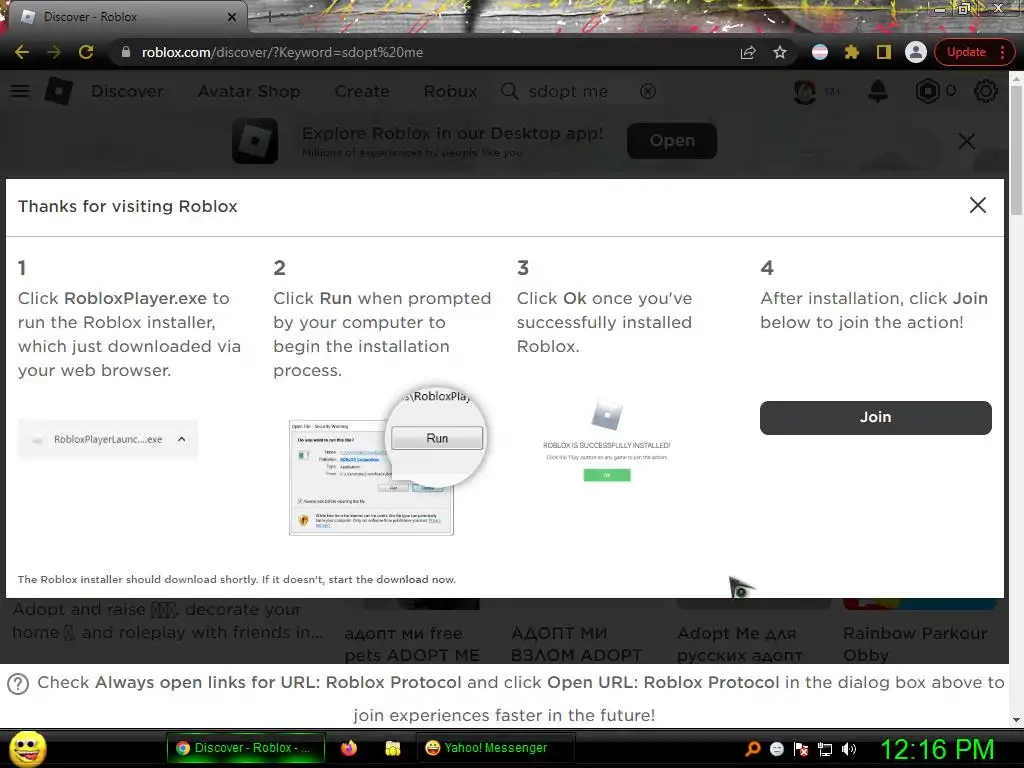1024x768 pixels.
Task: Click the Update browser button
Action: click(966, 52)
